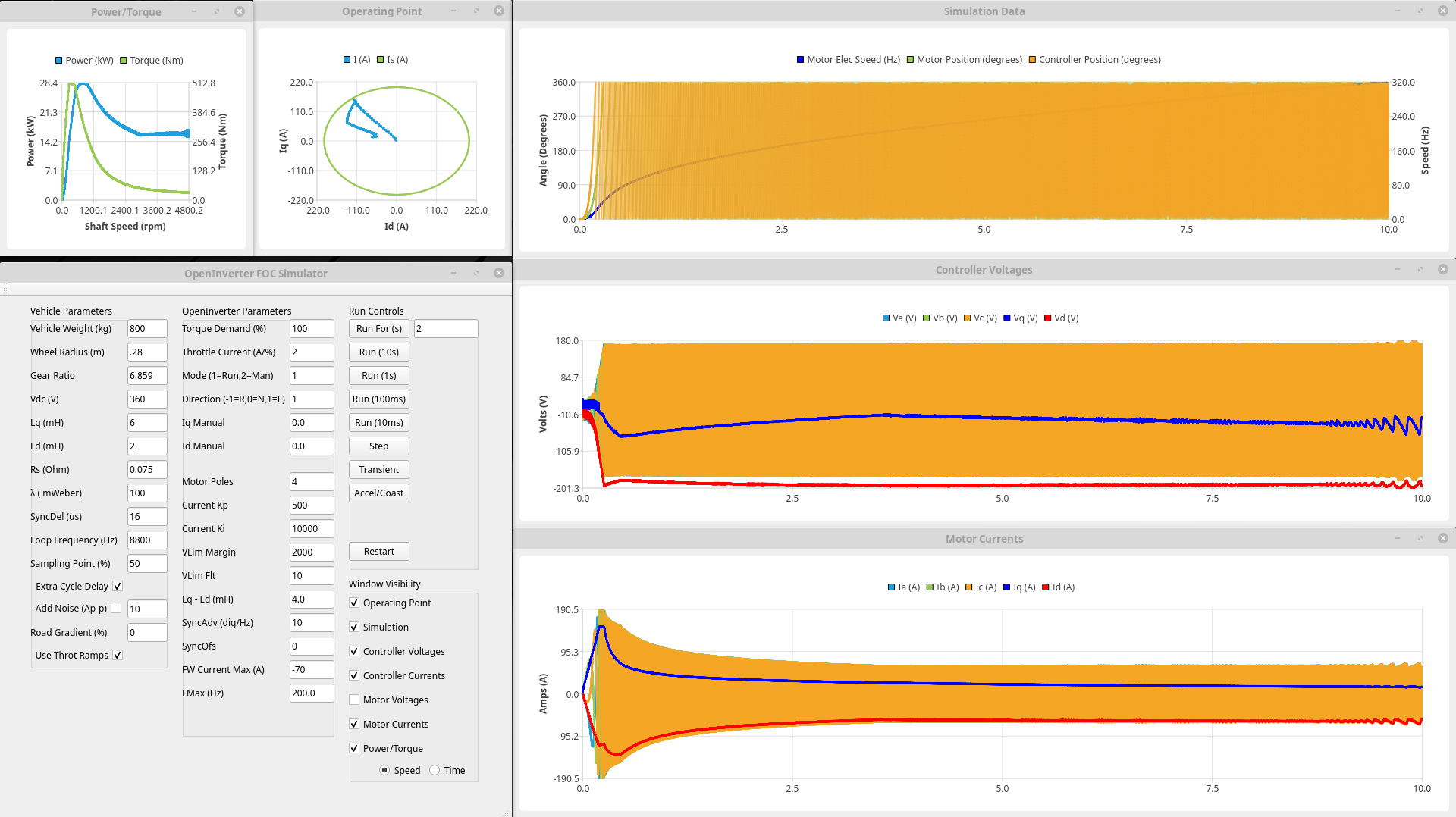Minimize the Simulation Data window
The height and width of the screenshot is (817, 1456).
[1397, 11]
